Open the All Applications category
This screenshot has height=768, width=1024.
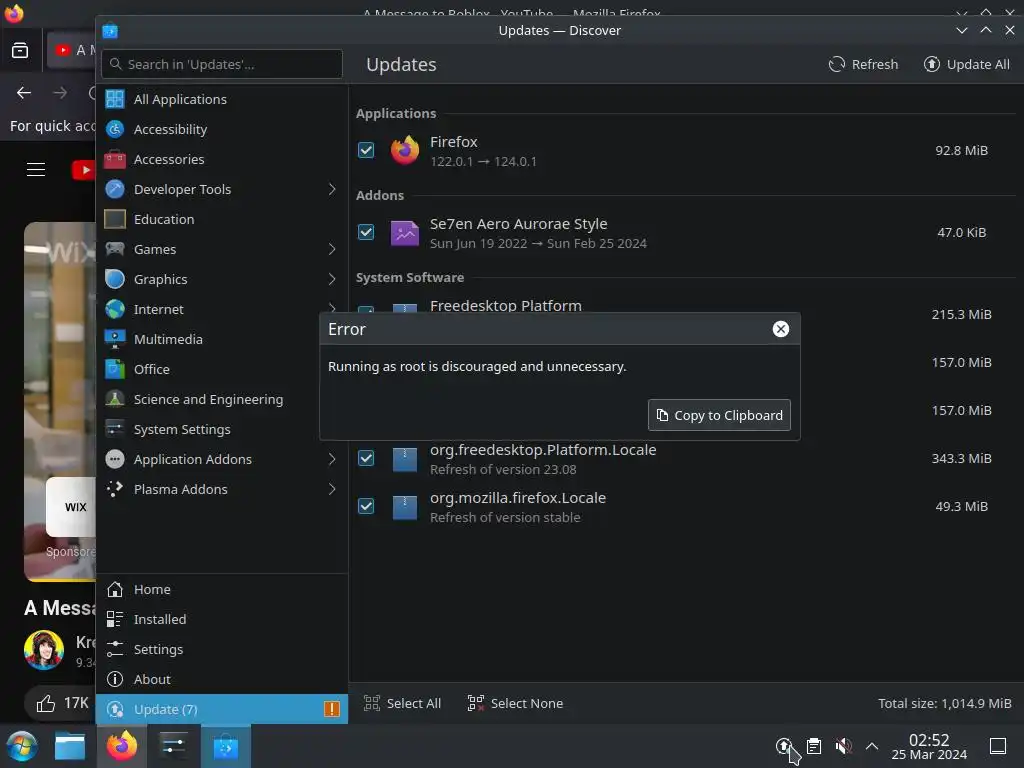coord(221,99)
